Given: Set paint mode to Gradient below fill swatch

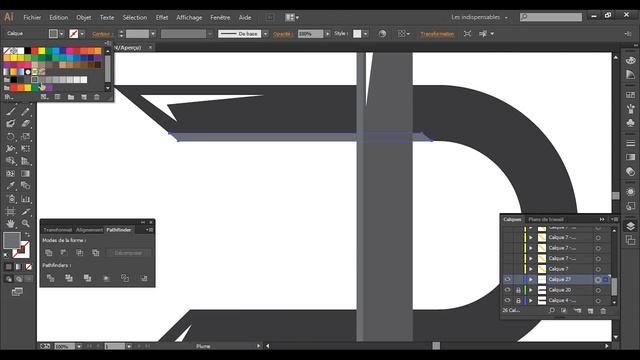Looking at the screenshot, I should click(18, 267).
